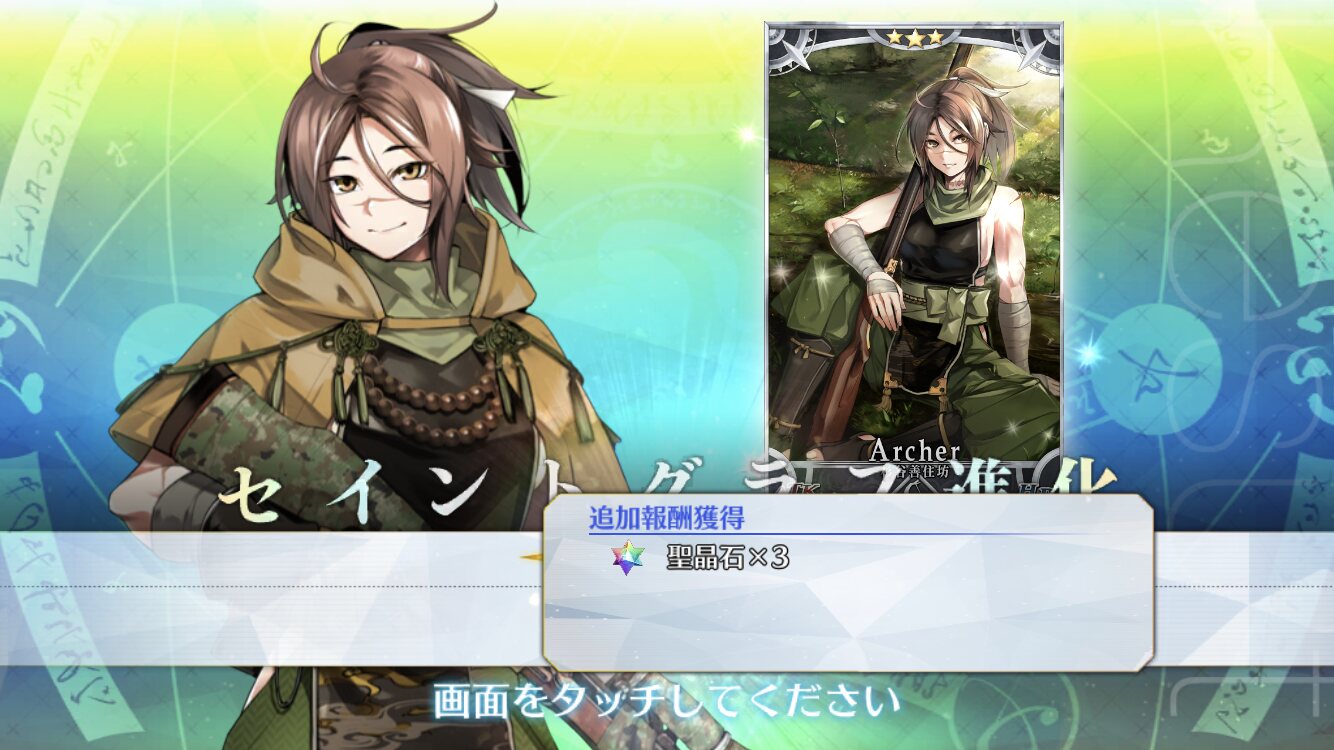Tap the rainbow Saint Quartz icon
This screenshot has height=750, width=1334.
tap(628, 558)
